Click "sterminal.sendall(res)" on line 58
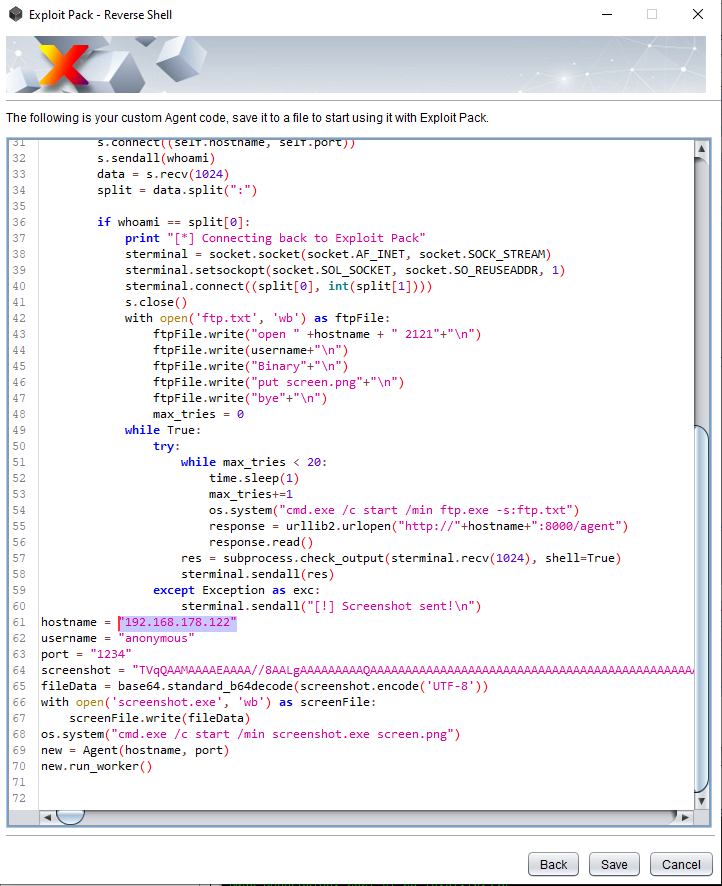 pyautogui.click(x=258, y=574)
